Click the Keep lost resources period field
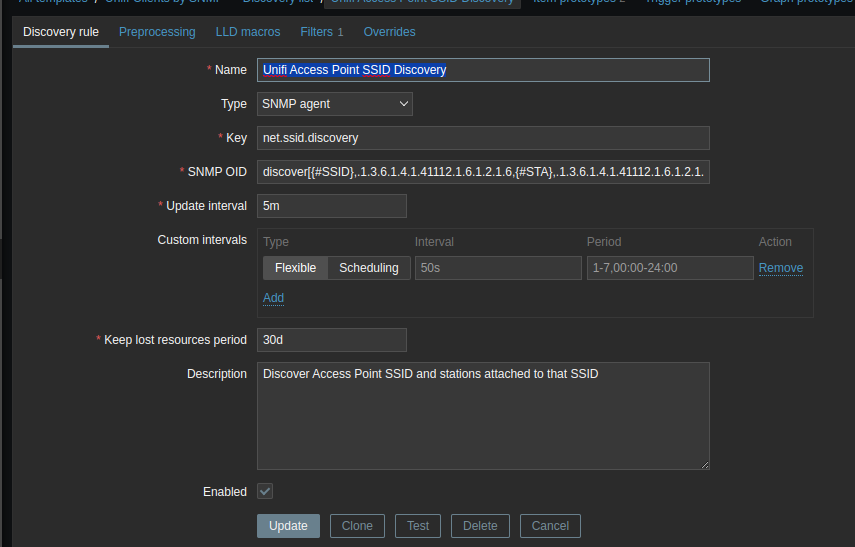This screenshot has width=855, height=547. [331, 340]
